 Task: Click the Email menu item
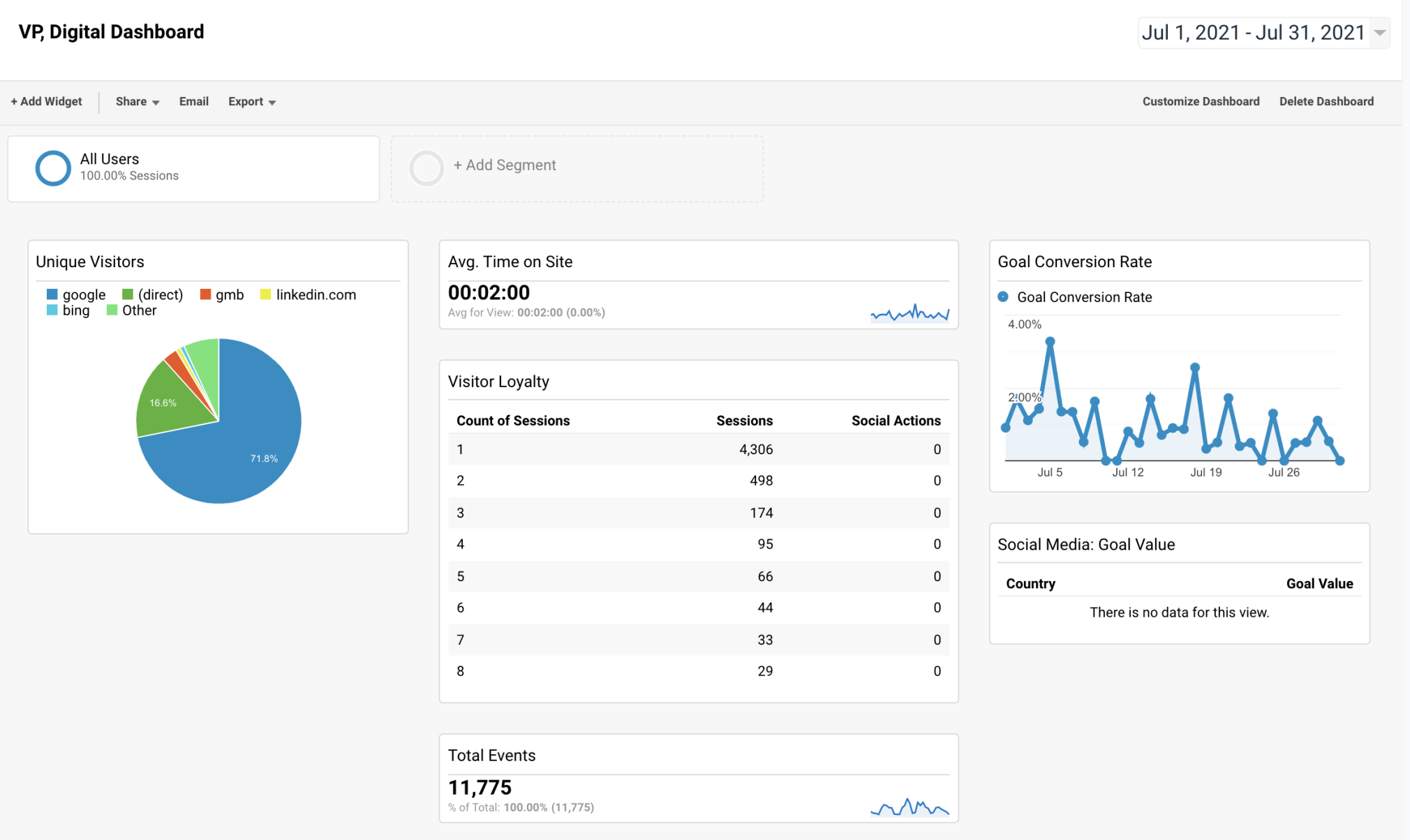point(193,101)
